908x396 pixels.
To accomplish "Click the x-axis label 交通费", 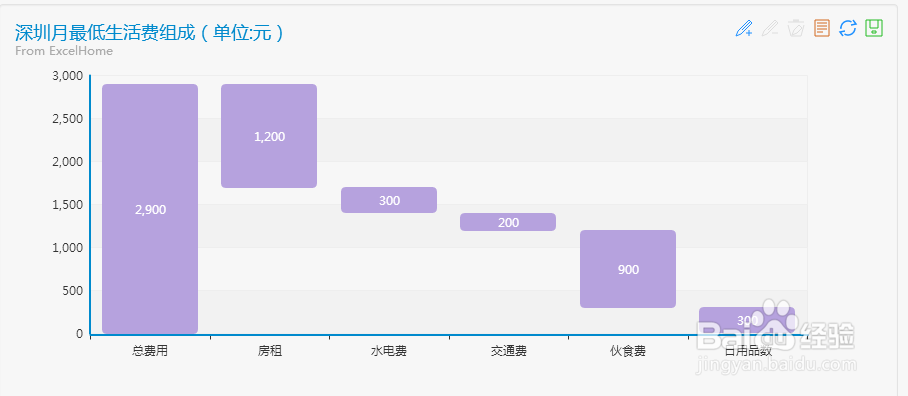I will click(508, 351).
